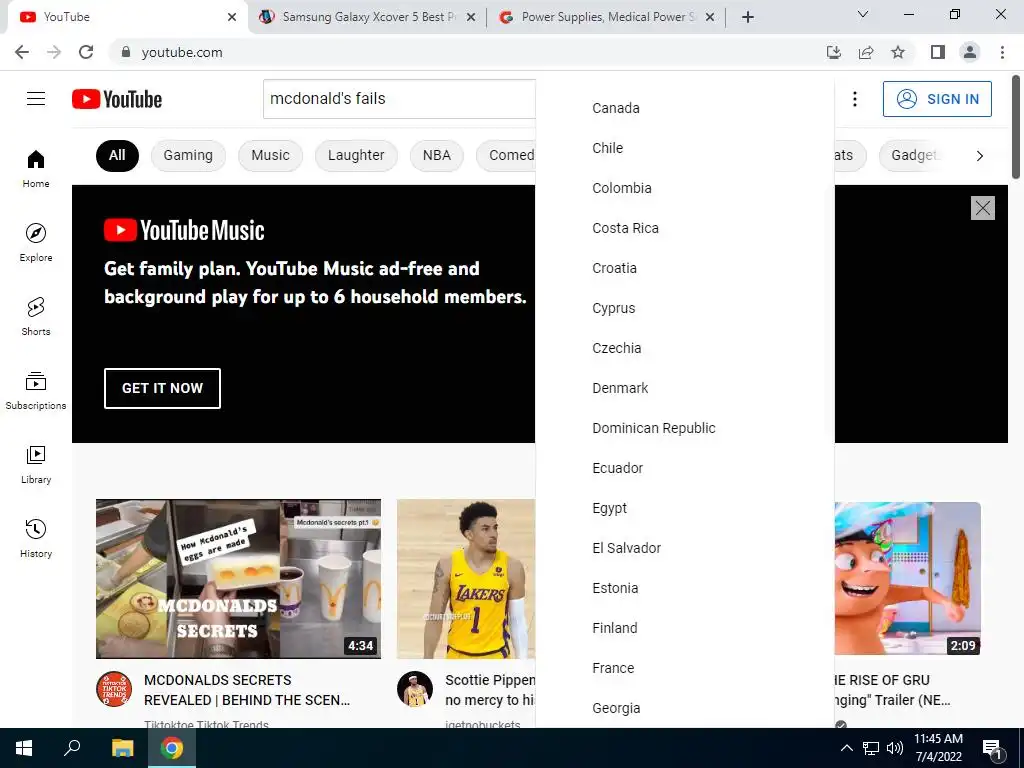This screenshot has width=1024, height=768.
Task: Click the SIGN IN button
Action: pyautogui.click(x=937, y=99)
